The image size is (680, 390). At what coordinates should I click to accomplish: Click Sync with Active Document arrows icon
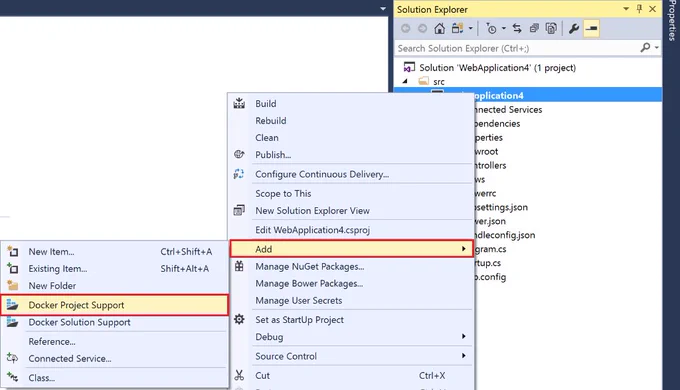(x=517, y=29)
